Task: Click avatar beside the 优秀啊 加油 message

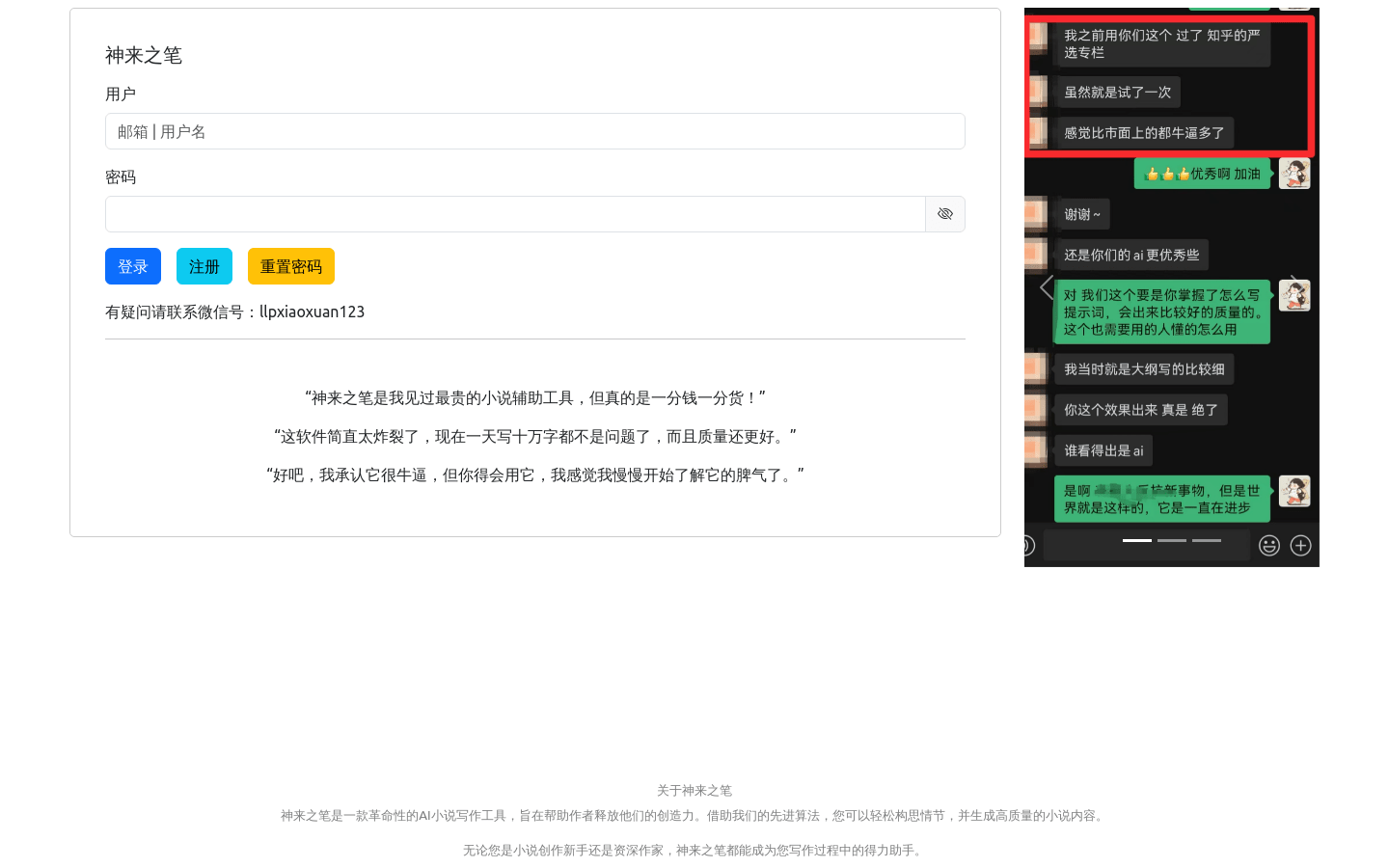Action: 1294,174
